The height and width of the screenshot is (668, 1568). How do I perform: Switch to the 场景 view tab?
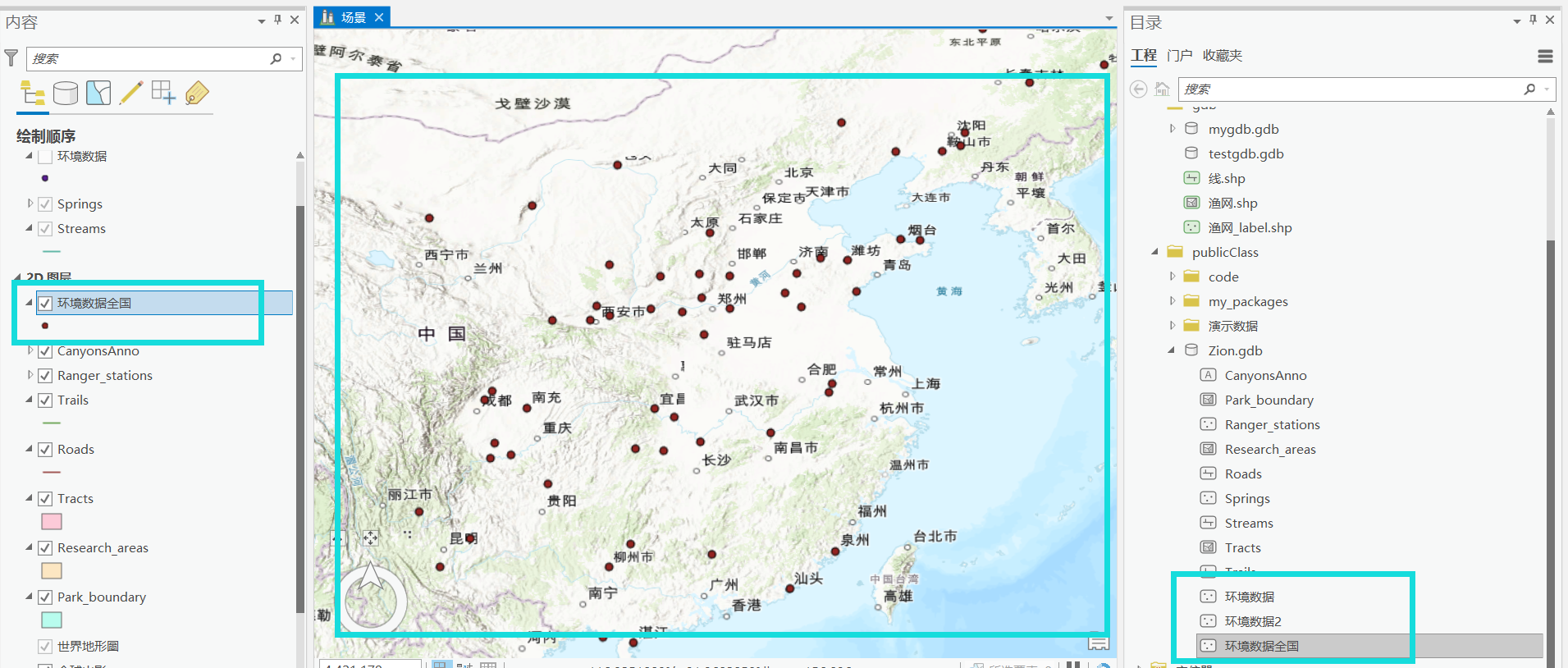click(353, 17)
